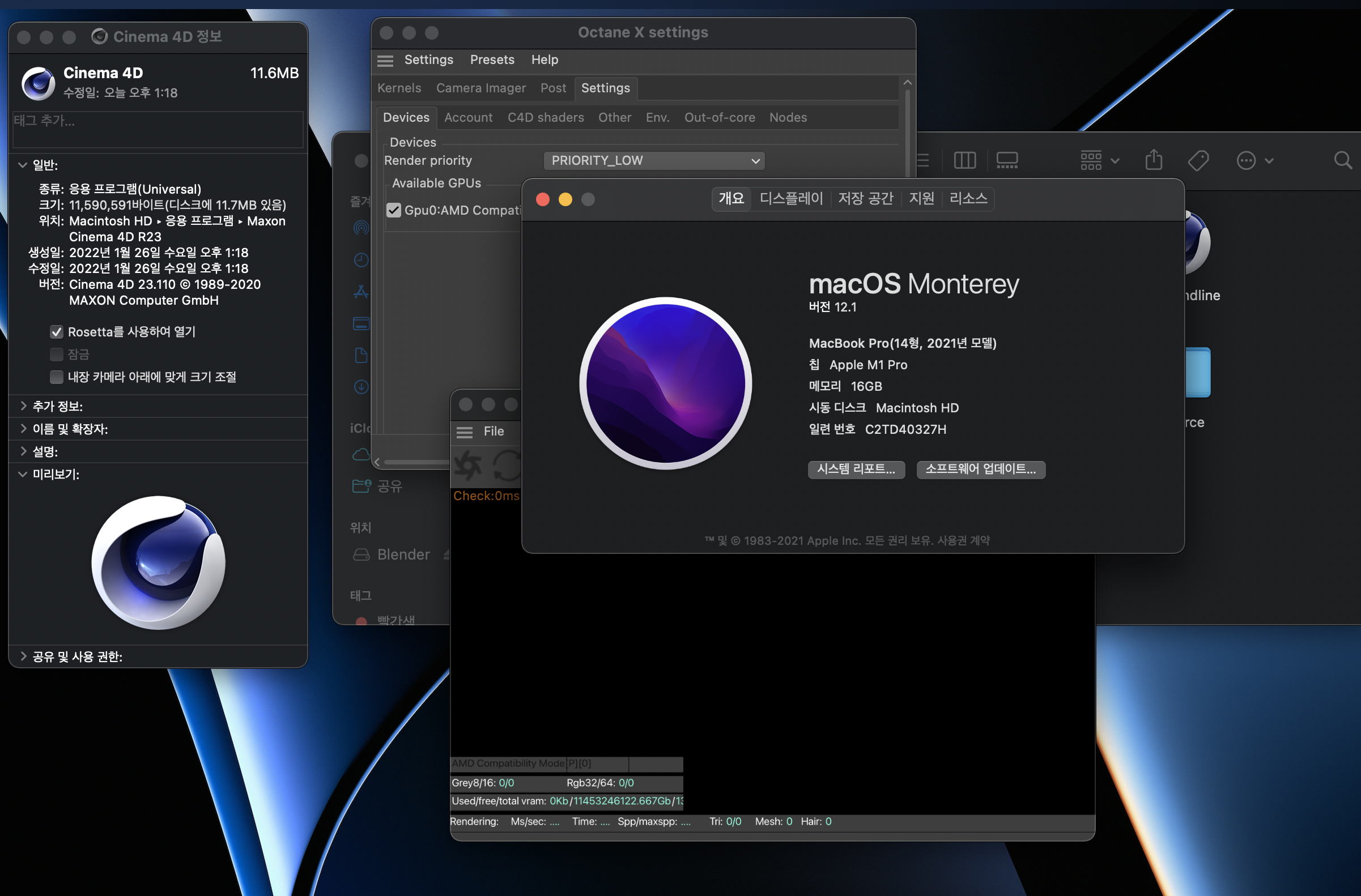Screen dimensions: 1361x896
Task: Open the '디스플레이' tab in About This Mac
Action: pos(791,199)
